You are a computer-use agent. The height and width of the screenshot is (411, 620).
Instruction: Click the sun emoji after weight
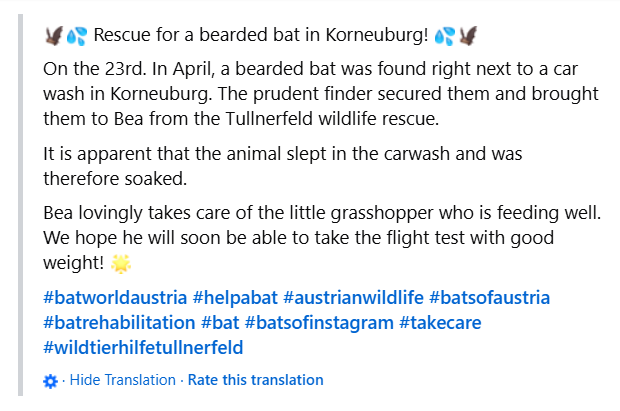pyautogui.click(x=121, y=263)
